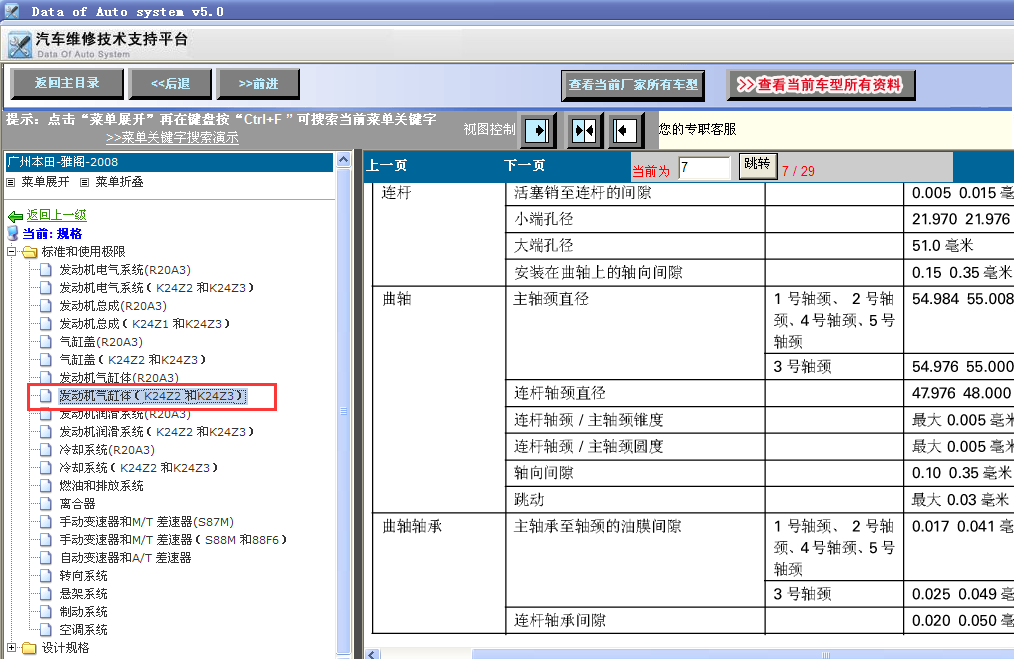Open 自动变速器和A/T 差速器
Screen dimensions: 1014x659
125,557
